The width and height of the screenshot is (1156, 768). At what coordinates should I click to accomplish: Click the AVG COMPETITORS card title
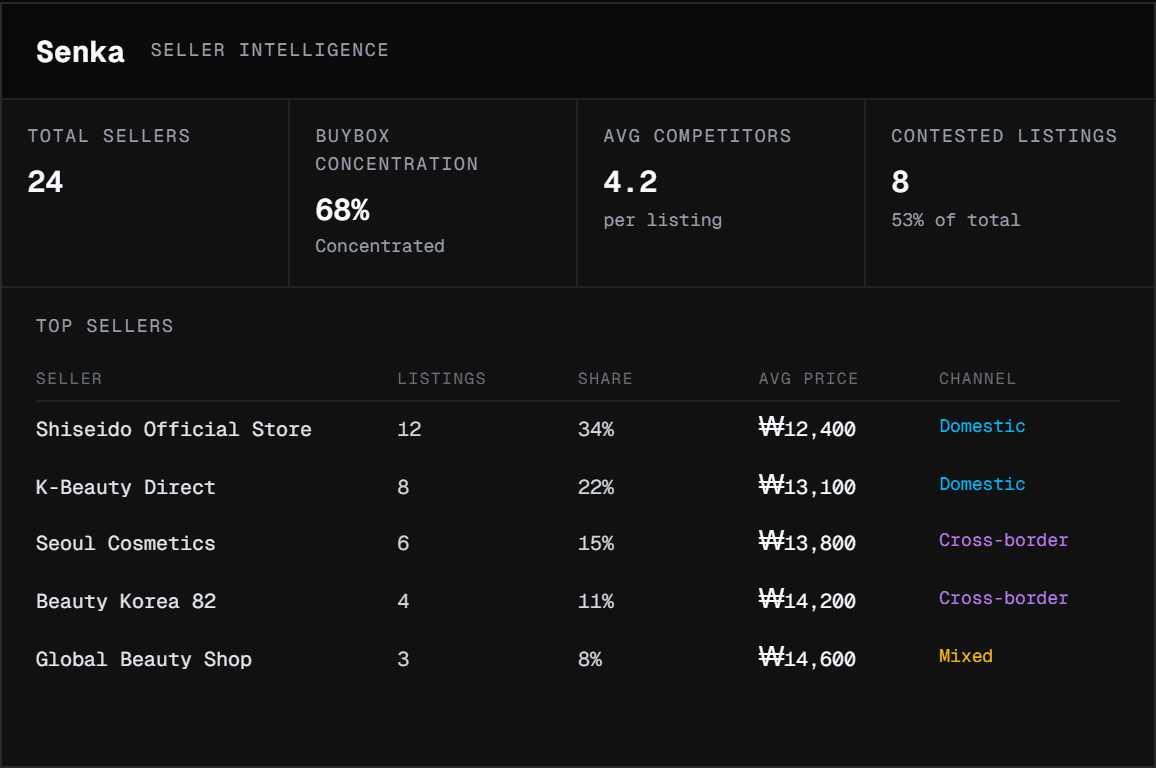point(697,136)
